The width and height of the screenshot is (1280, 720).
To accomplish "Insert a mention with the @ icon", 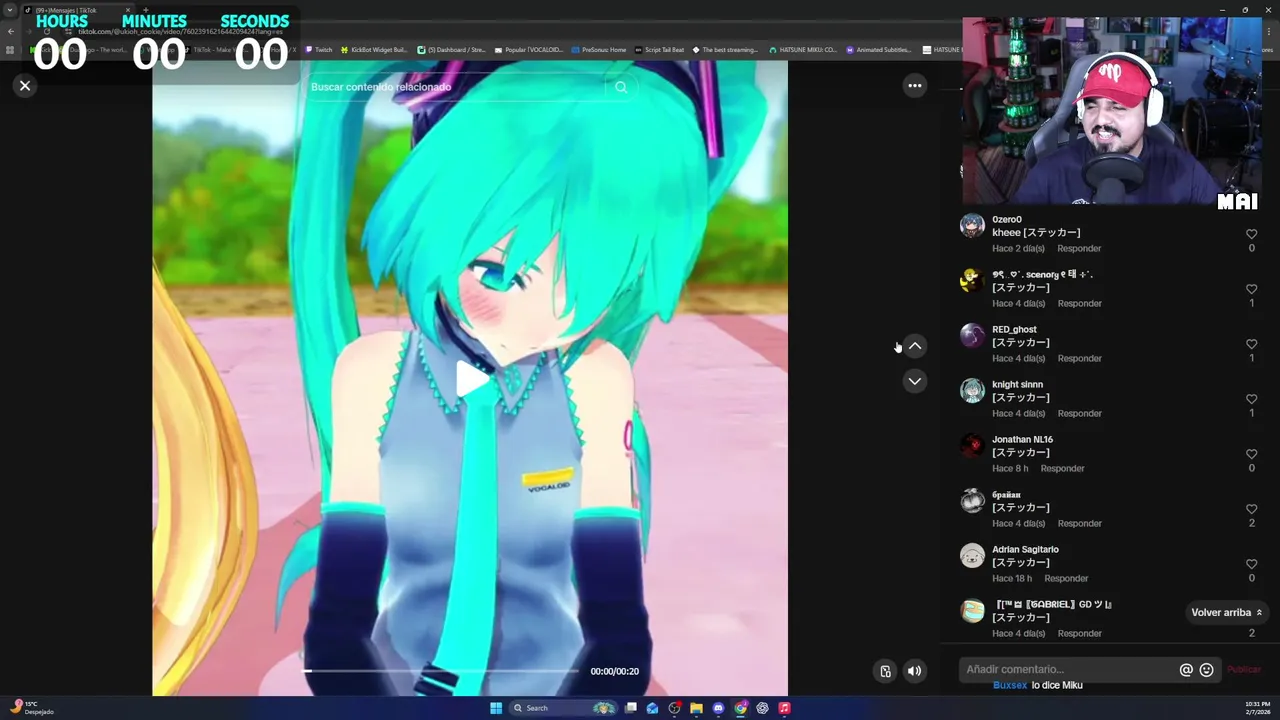I will pos(1186,670).
